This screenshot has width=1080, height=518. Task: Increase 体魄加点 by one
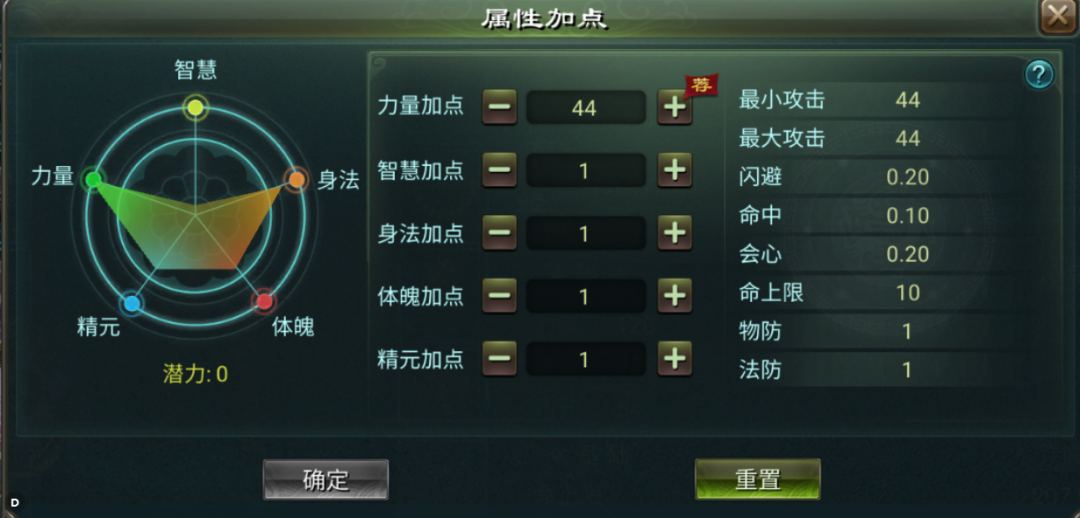pyautogui.click(x=674, y=296)
